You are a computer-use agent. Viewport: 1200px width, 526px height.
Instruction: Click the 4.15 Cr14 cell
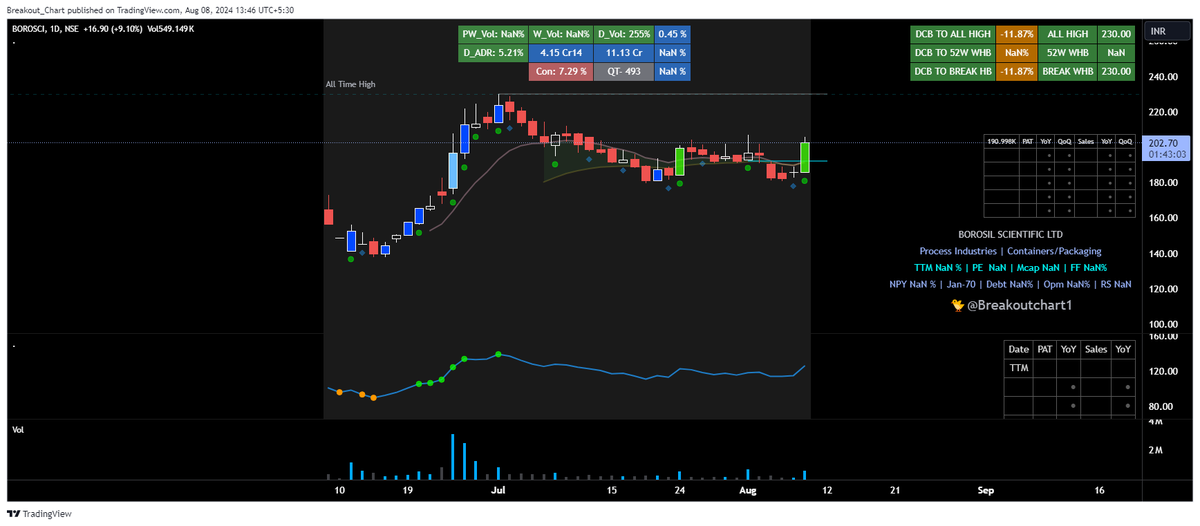560,53
